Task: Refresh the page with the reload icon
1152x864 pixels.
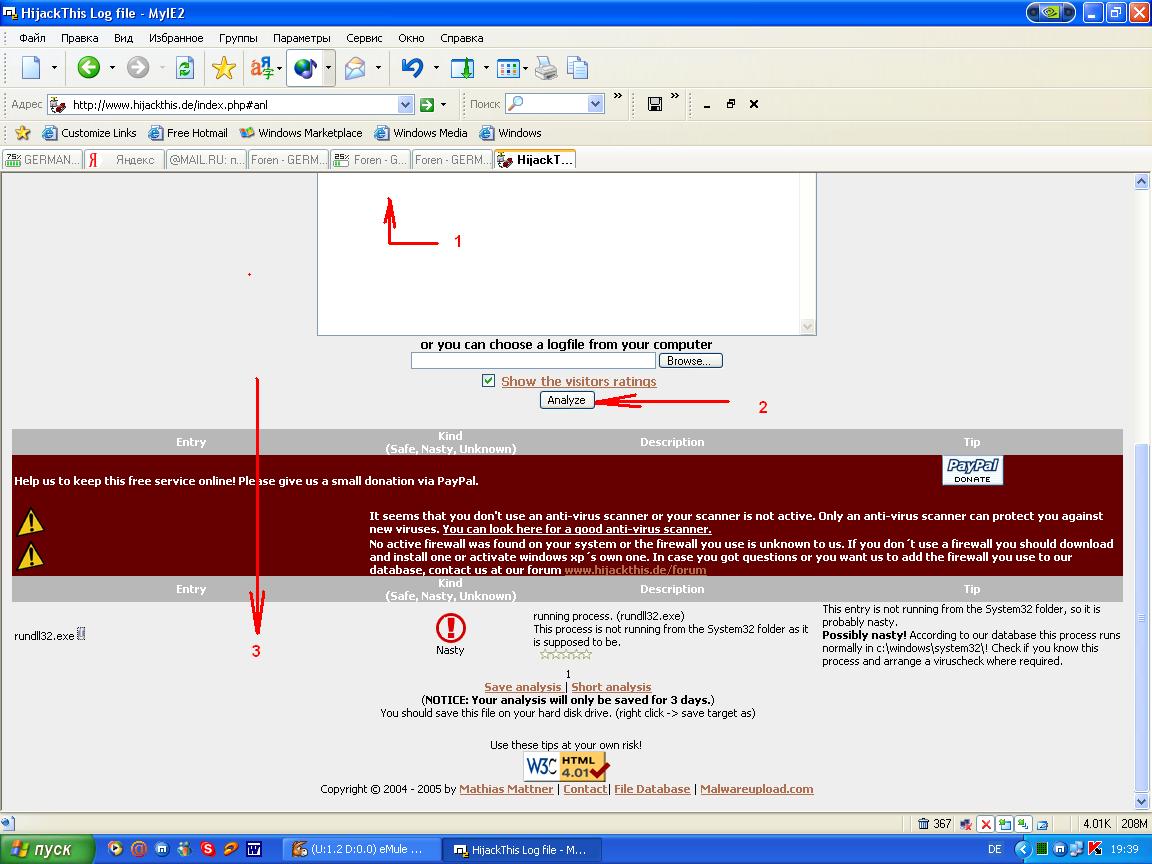Action: click(184, 68)
